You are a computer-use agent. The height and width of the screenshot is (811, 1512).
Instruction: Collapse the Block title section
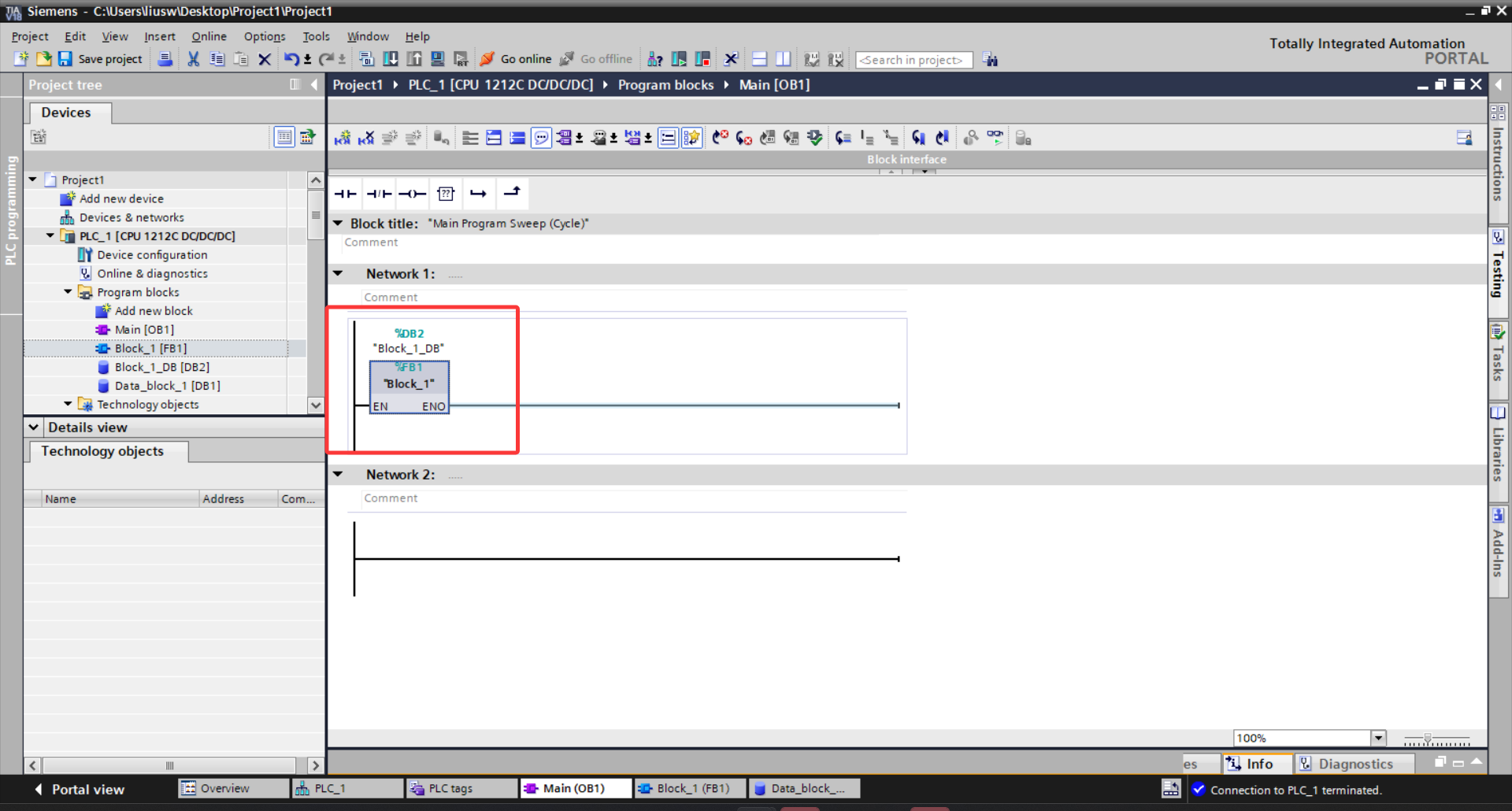click(338, 223)
